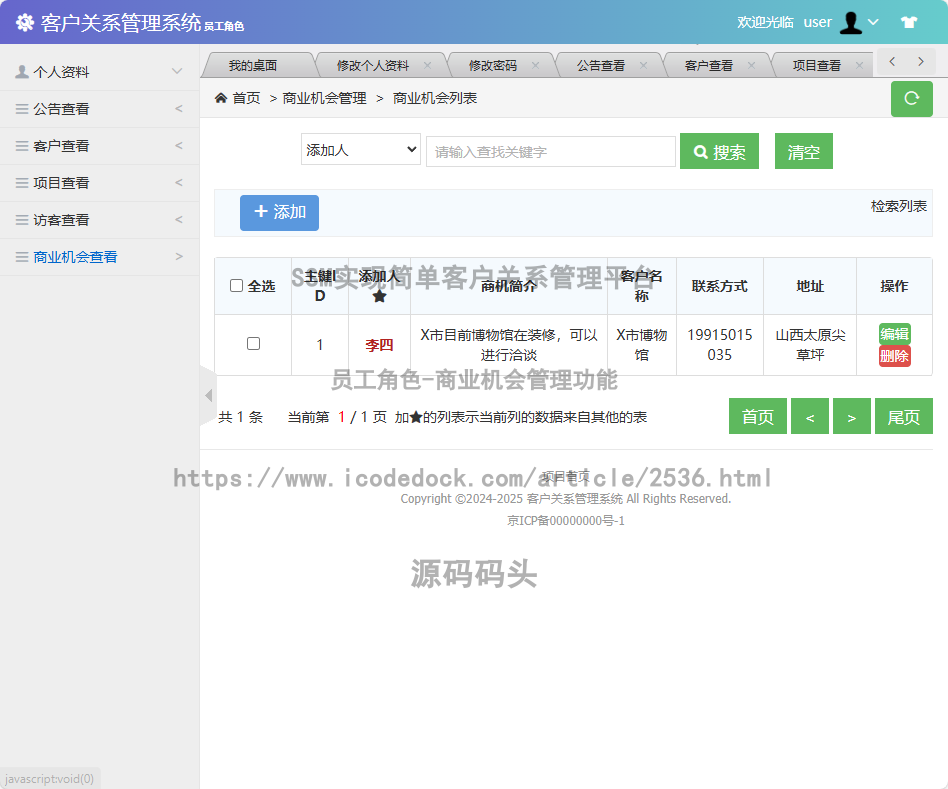Click the green 搜索 button
This screenshot has width=948, height=789.
(x=719, y=151)
